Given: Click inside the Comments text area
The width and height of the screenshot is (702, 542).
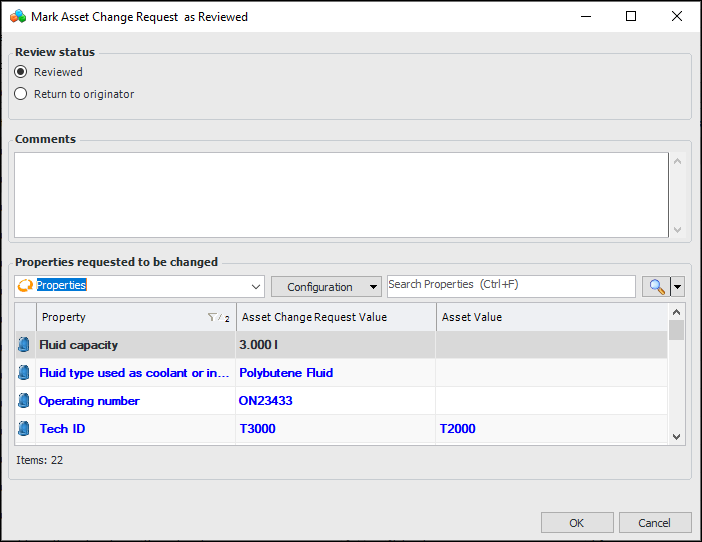Looking at the screenshot, I should click(340, 195).
